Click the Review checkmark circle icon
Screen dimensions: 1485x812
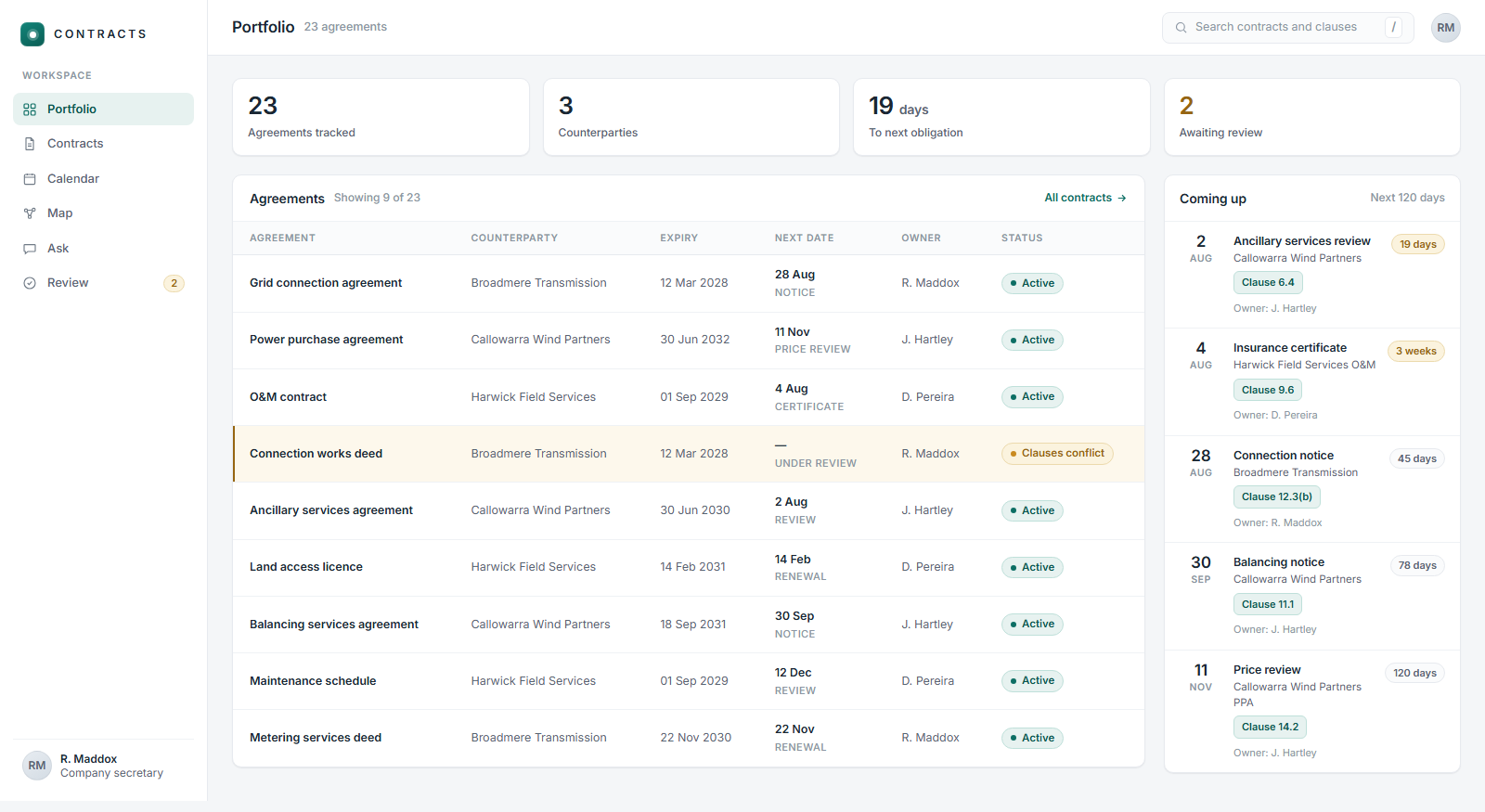pos(30,283)
